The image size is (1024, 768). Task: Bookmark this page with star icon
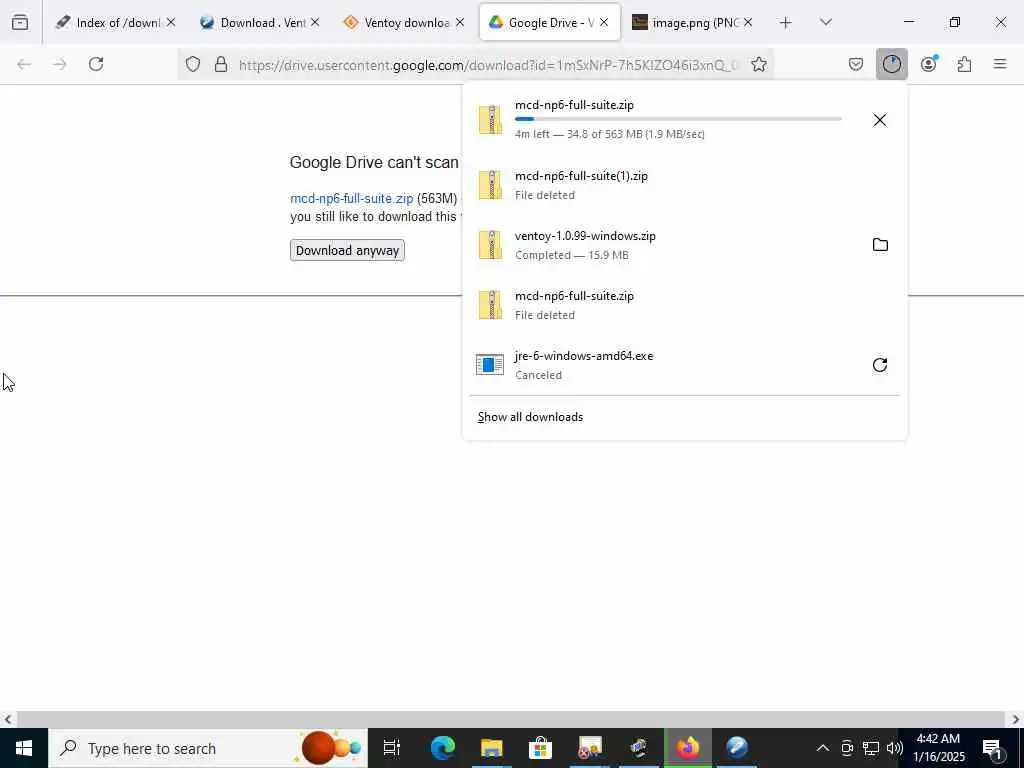tap(758, 64)
